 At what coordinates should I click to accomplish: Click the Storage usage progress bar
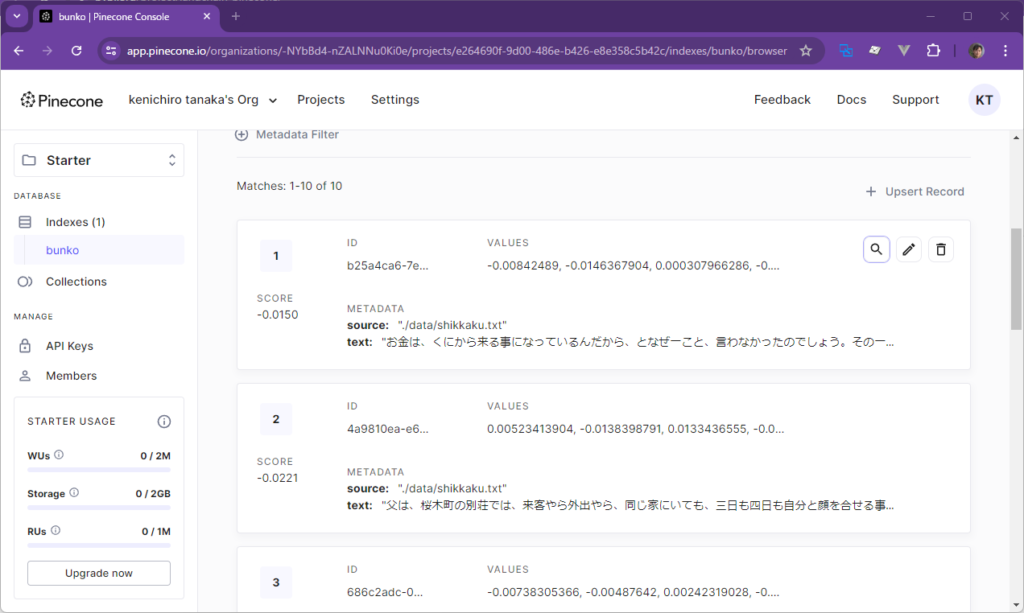tap(99, 507)
